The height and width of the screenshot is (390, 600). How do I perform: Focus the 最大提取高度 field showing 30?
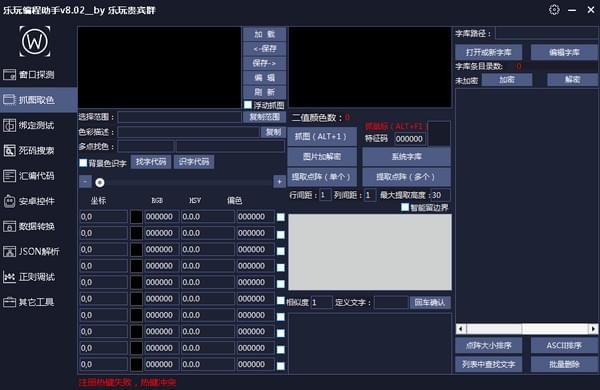click(x=440, y=195)
